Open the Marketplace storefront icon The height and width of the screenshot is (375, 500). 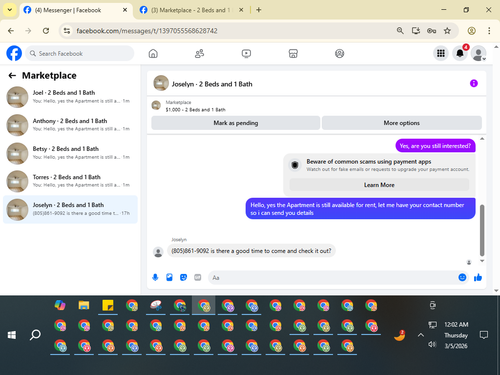coord(293,53)
